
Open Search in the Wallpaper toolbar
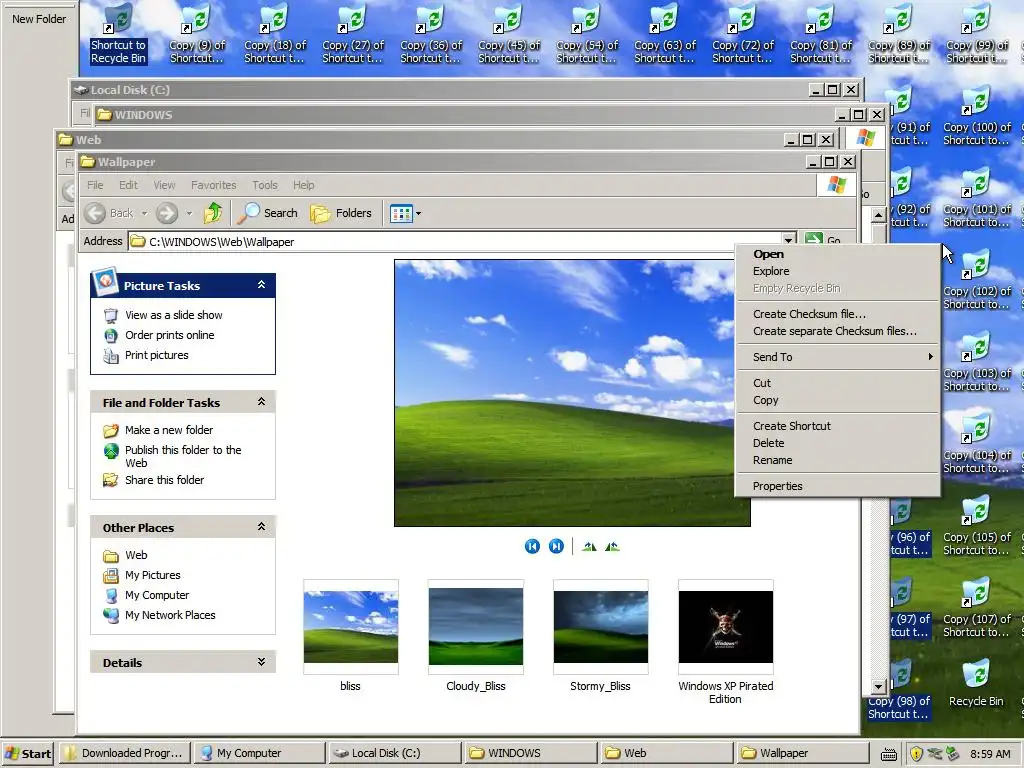268,213
